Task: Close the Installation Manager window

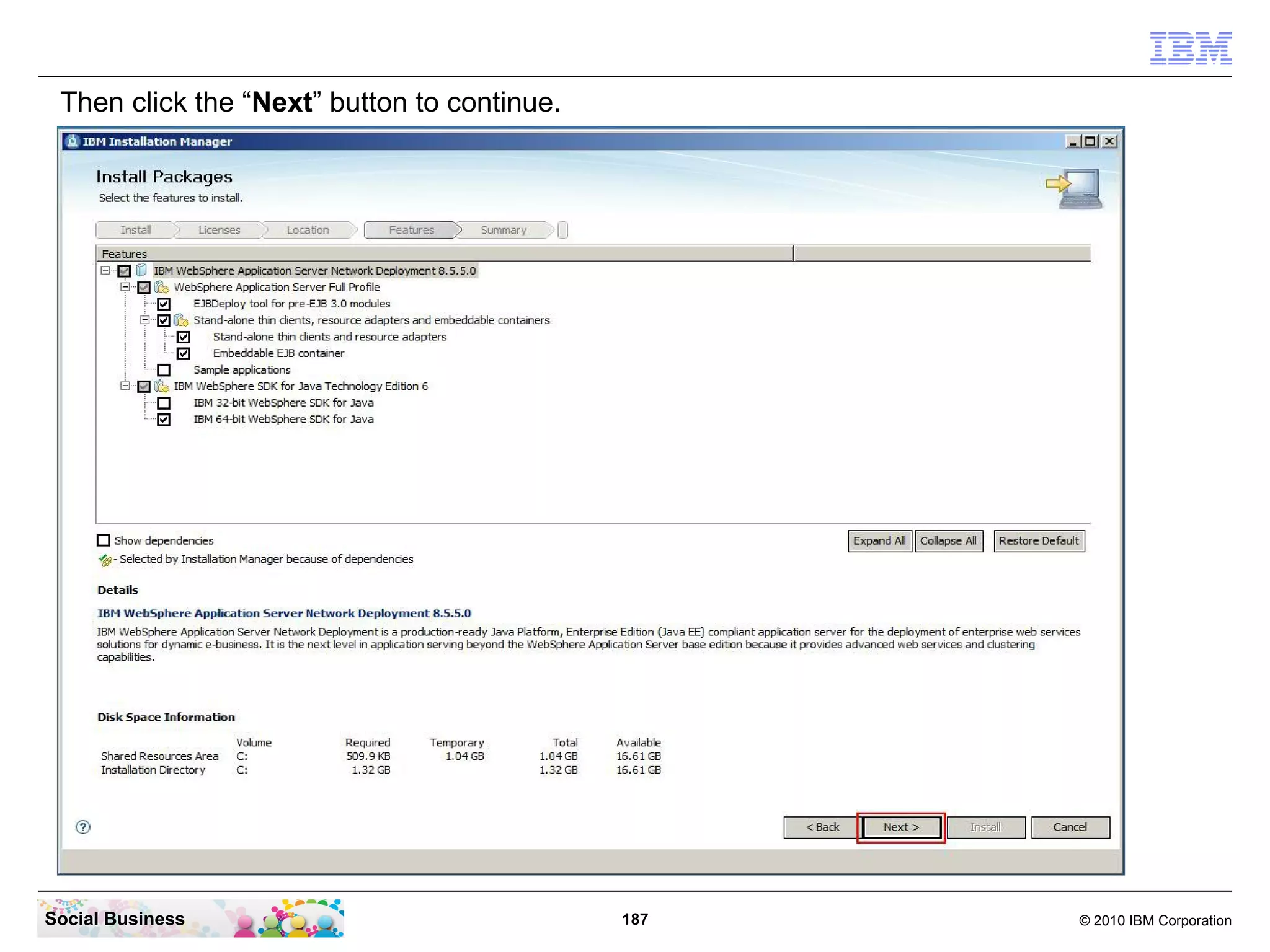Action: [1109, 141]
